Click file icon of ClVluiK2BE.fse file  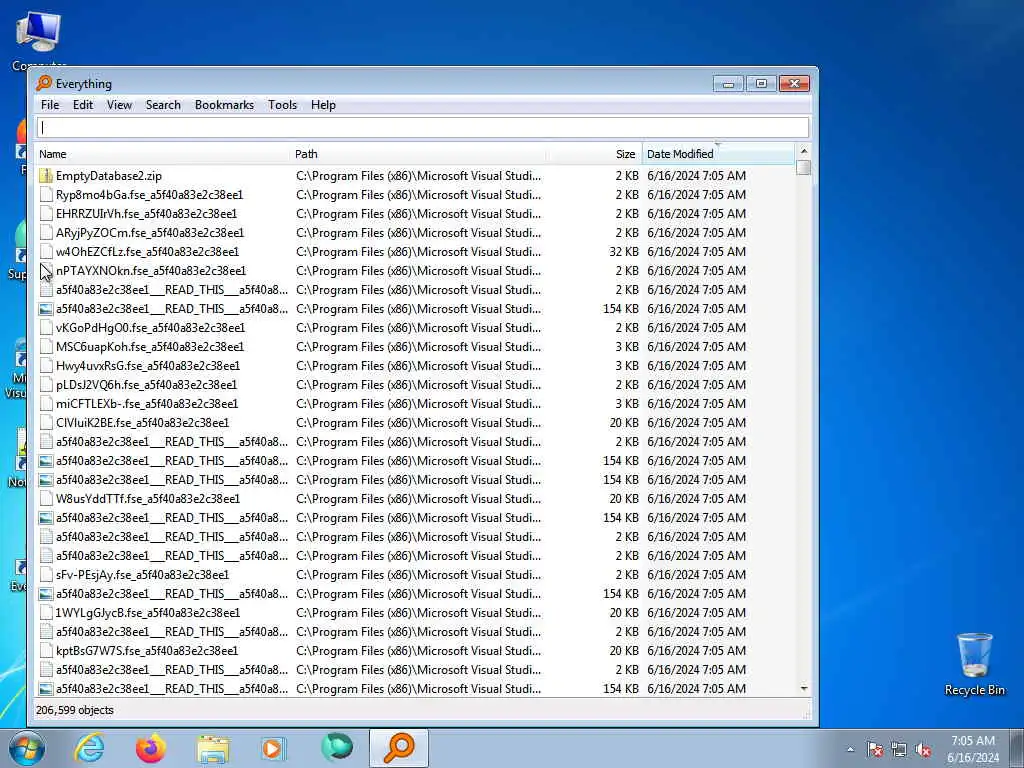tap(46, 423)
